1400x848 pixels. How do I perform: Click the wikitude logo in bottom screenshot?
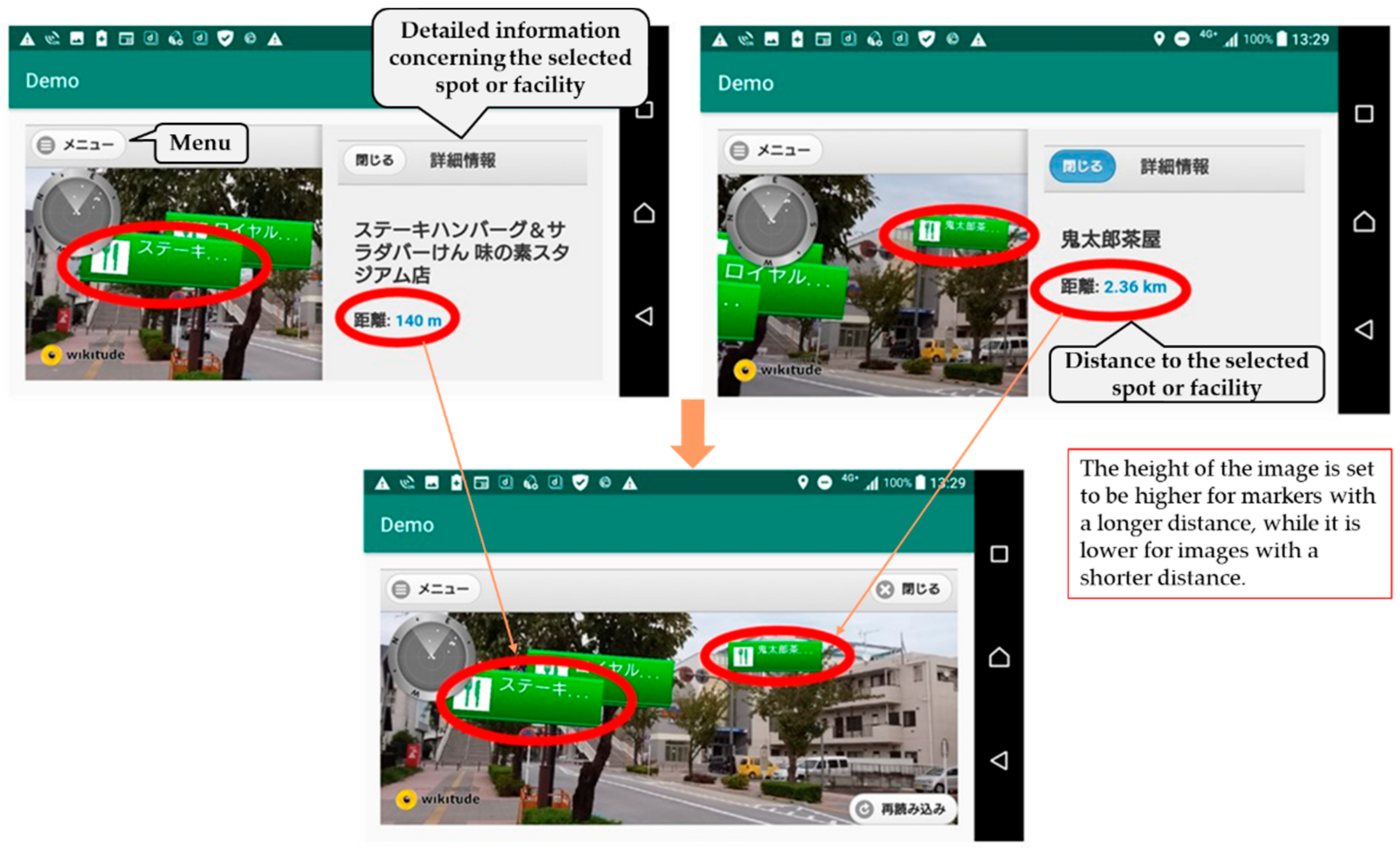pyautogui.click(x=438, y=799)
